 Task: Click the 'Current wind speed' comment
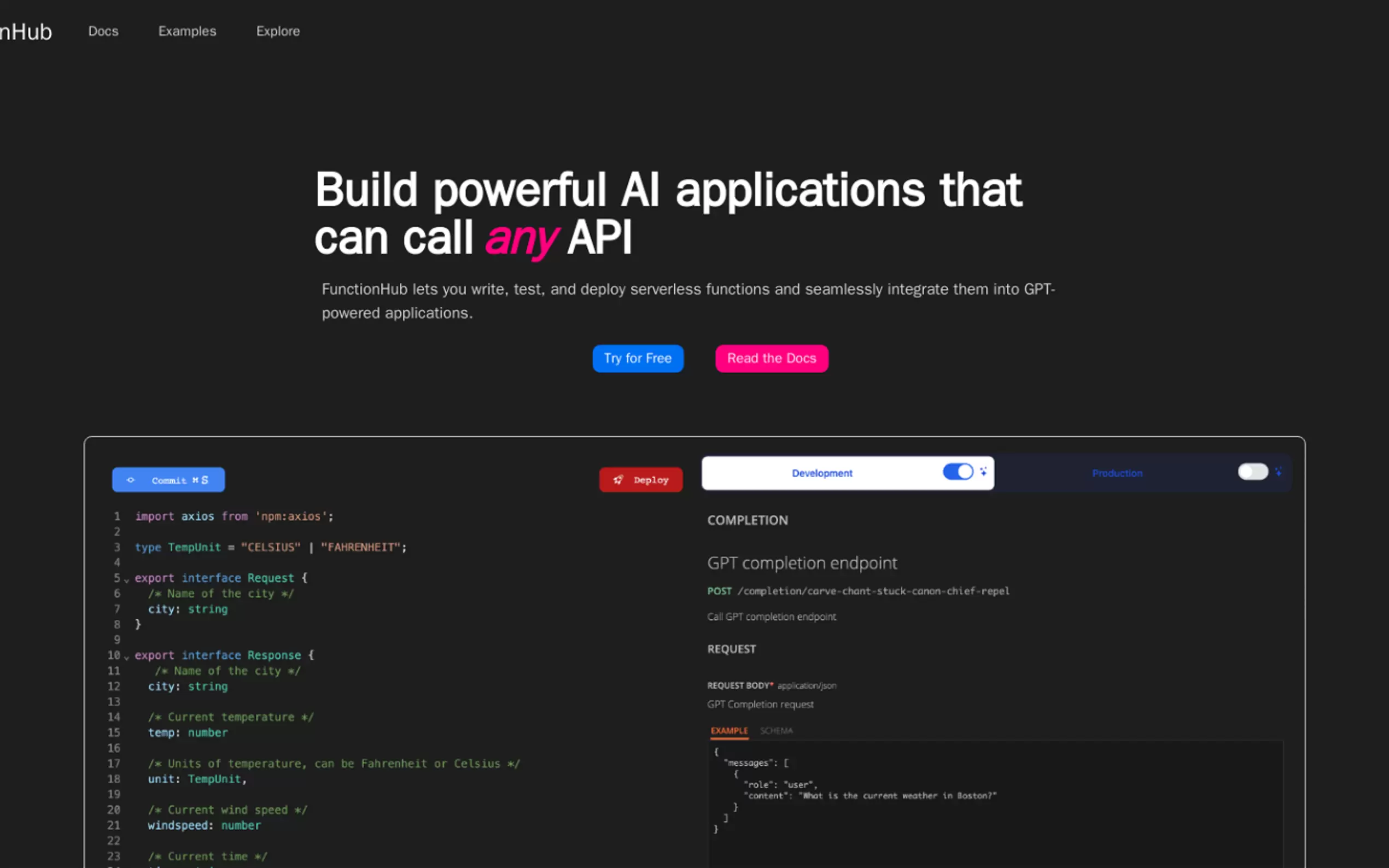coord(227,810)
